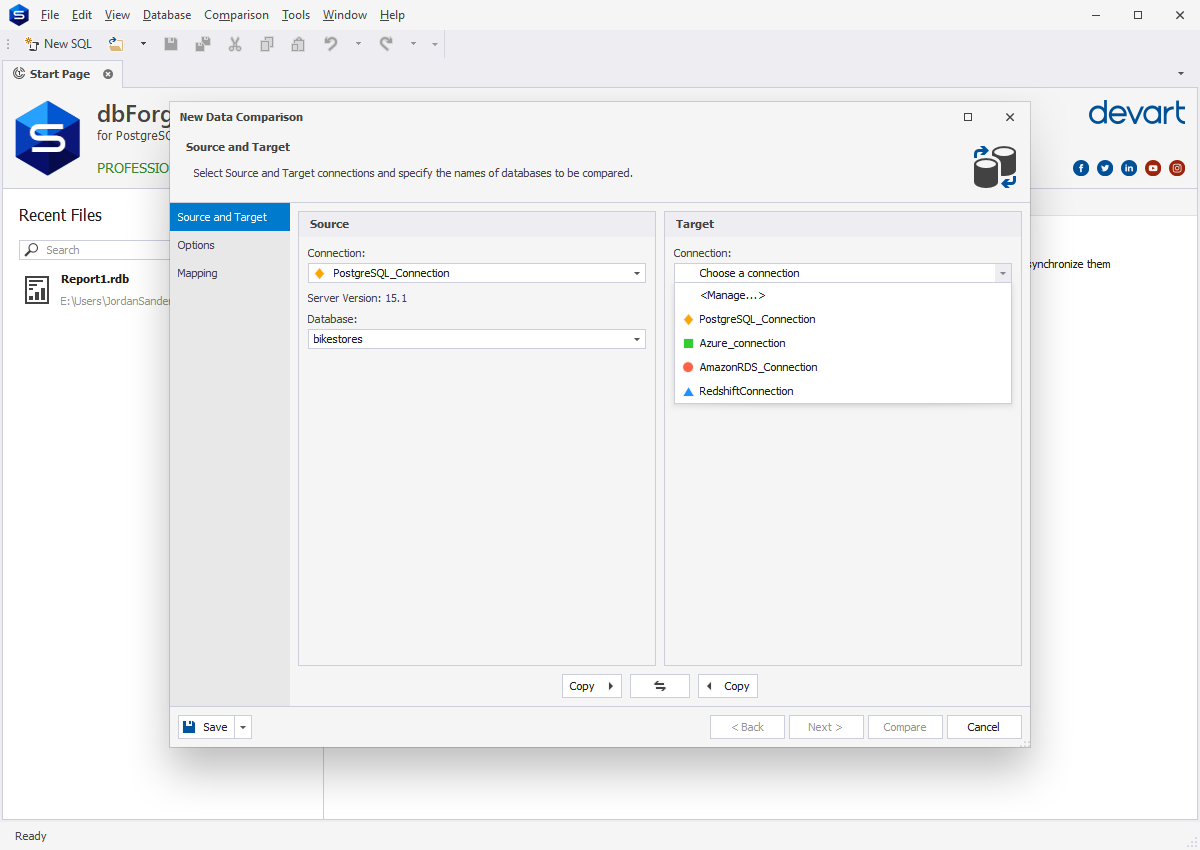This screenshot has height=850, width=1200.
Task: Click the New SQL toolbar button
Action: point(58,44)
